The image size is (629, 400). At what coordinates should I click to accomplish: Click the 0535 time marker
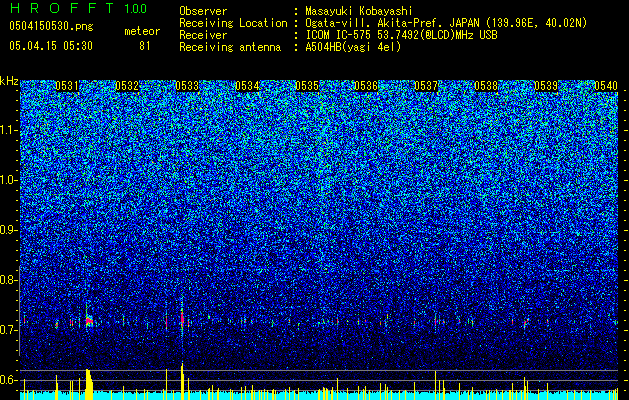[307, 86]
